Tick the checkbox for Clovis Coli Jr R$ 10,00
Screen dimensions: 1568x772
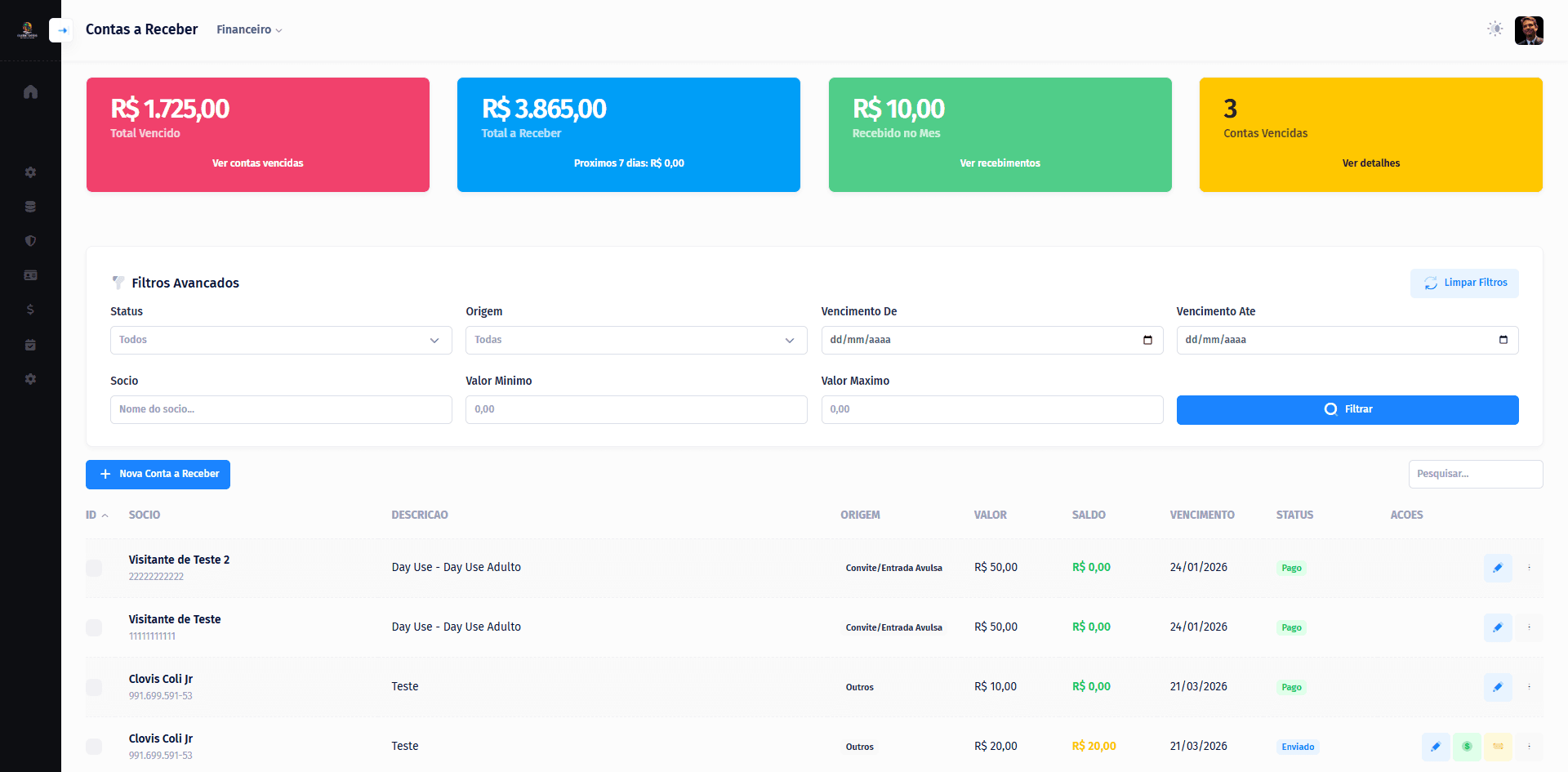coord(94,687)
